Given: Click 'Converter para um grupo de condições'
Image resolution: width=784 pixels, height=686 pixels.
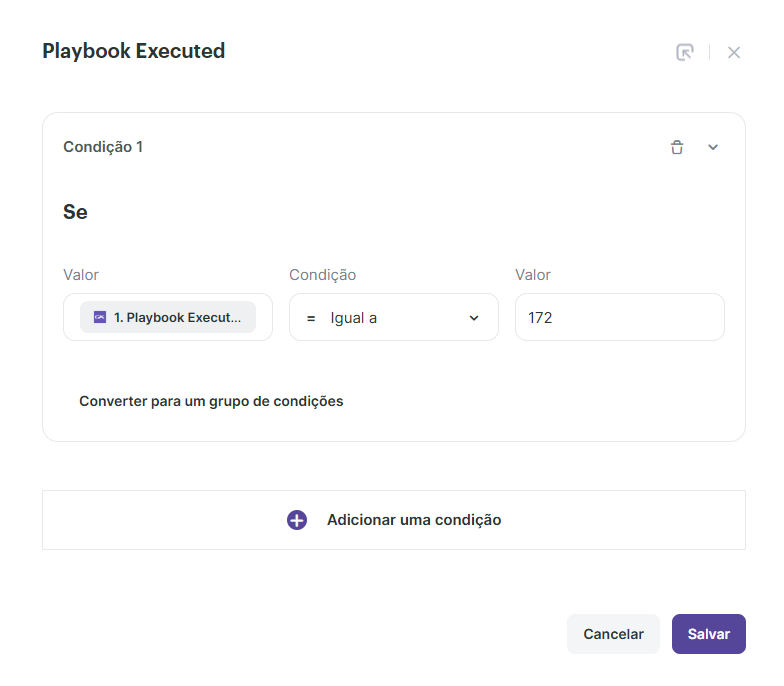Looking at the screenshot, I should (211, 401).
